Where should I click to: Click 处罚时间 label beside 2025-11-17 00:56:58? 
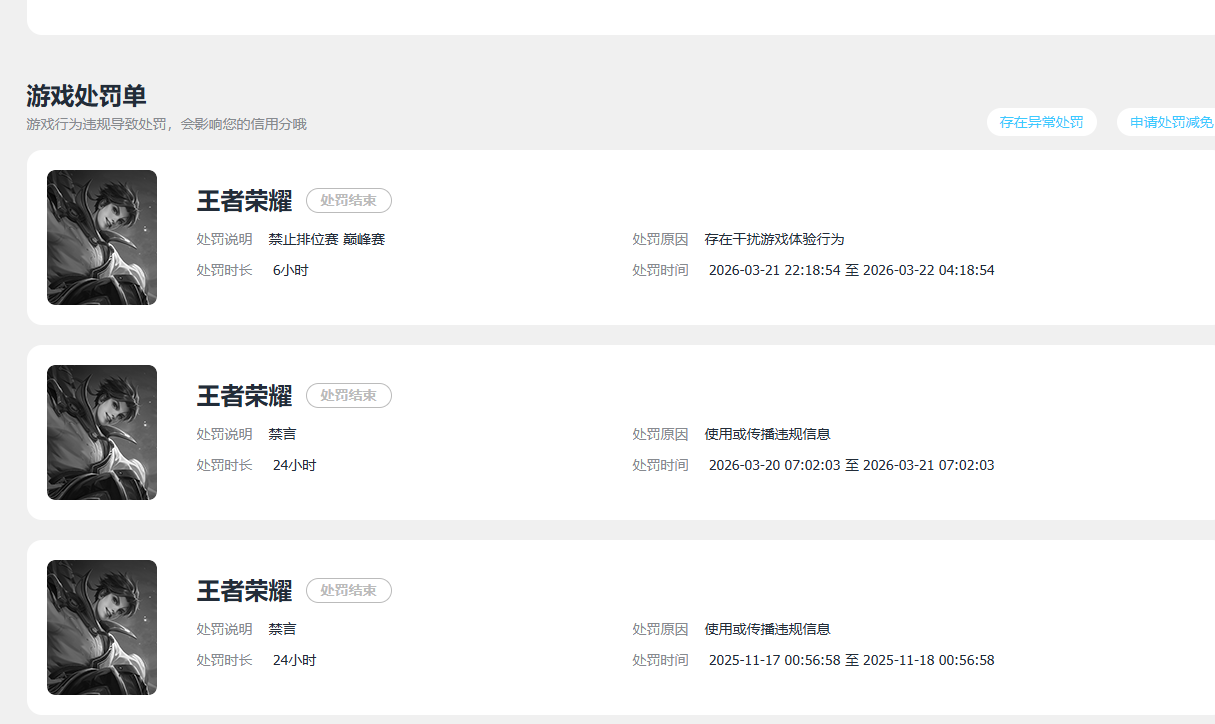(660, 660)
